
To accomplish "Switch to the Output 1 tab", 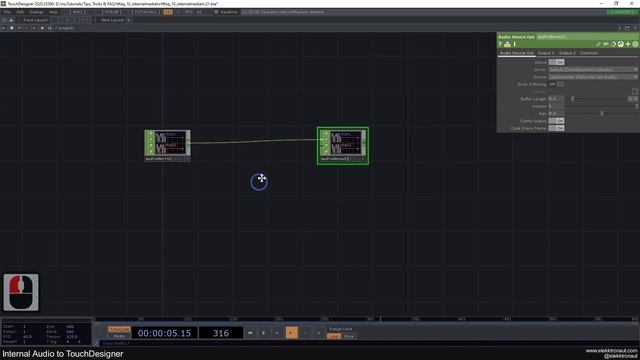I will coord(546,53).
